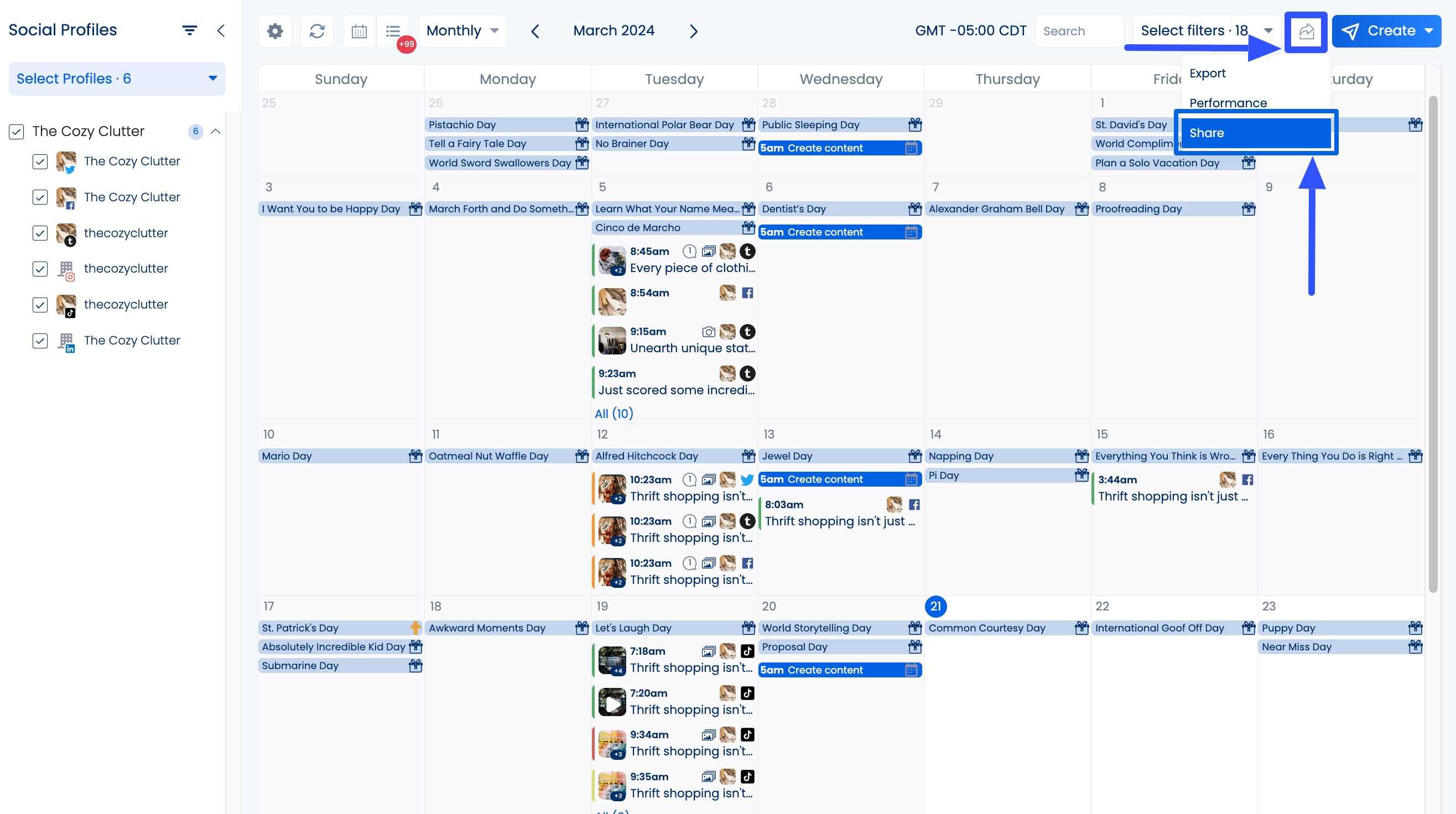
Task: Open the Monthly view dropdown
Action: (462, 30)
